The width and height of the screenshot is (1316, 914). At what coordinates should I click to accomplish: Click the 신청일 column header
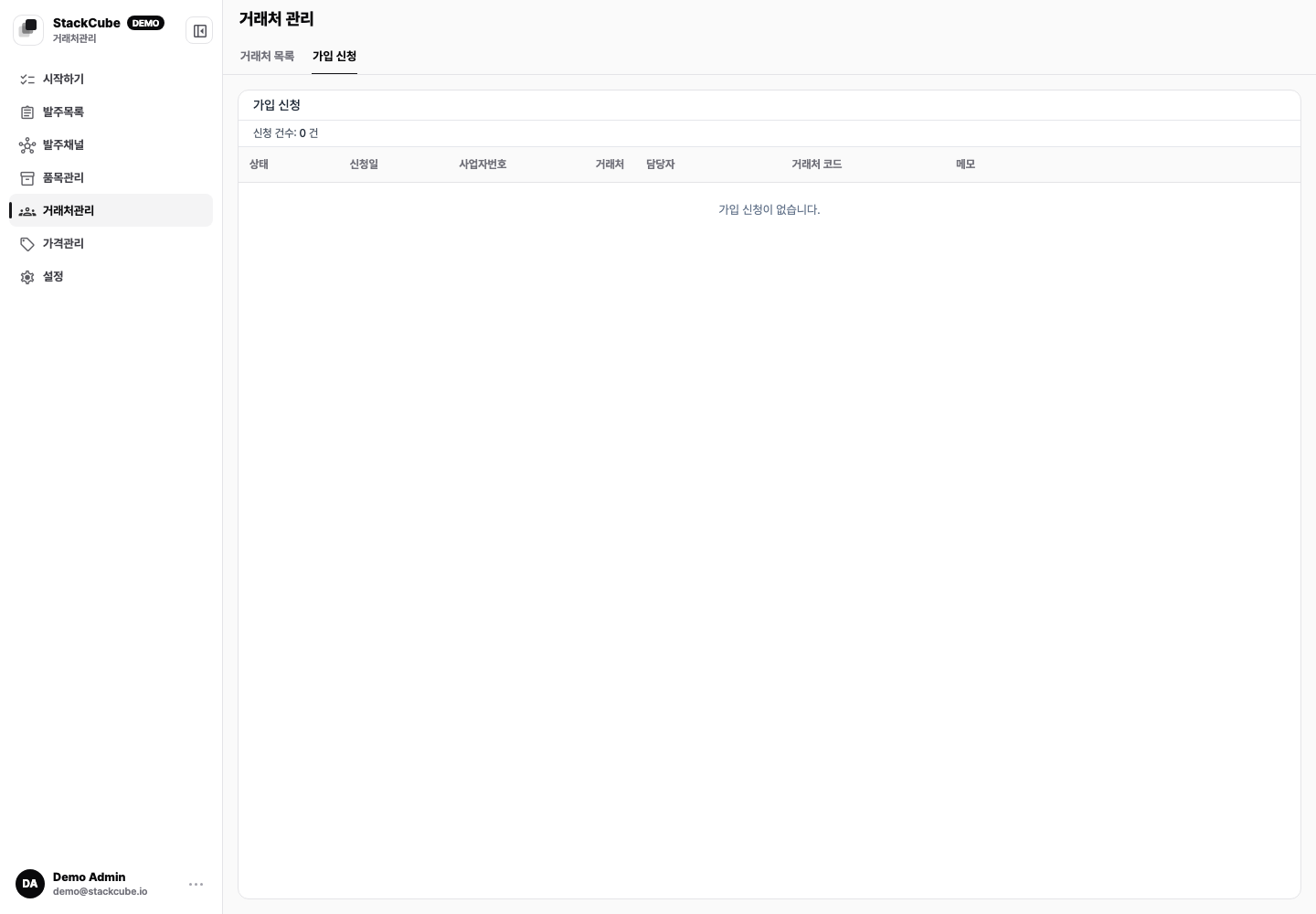click(364, 165)
